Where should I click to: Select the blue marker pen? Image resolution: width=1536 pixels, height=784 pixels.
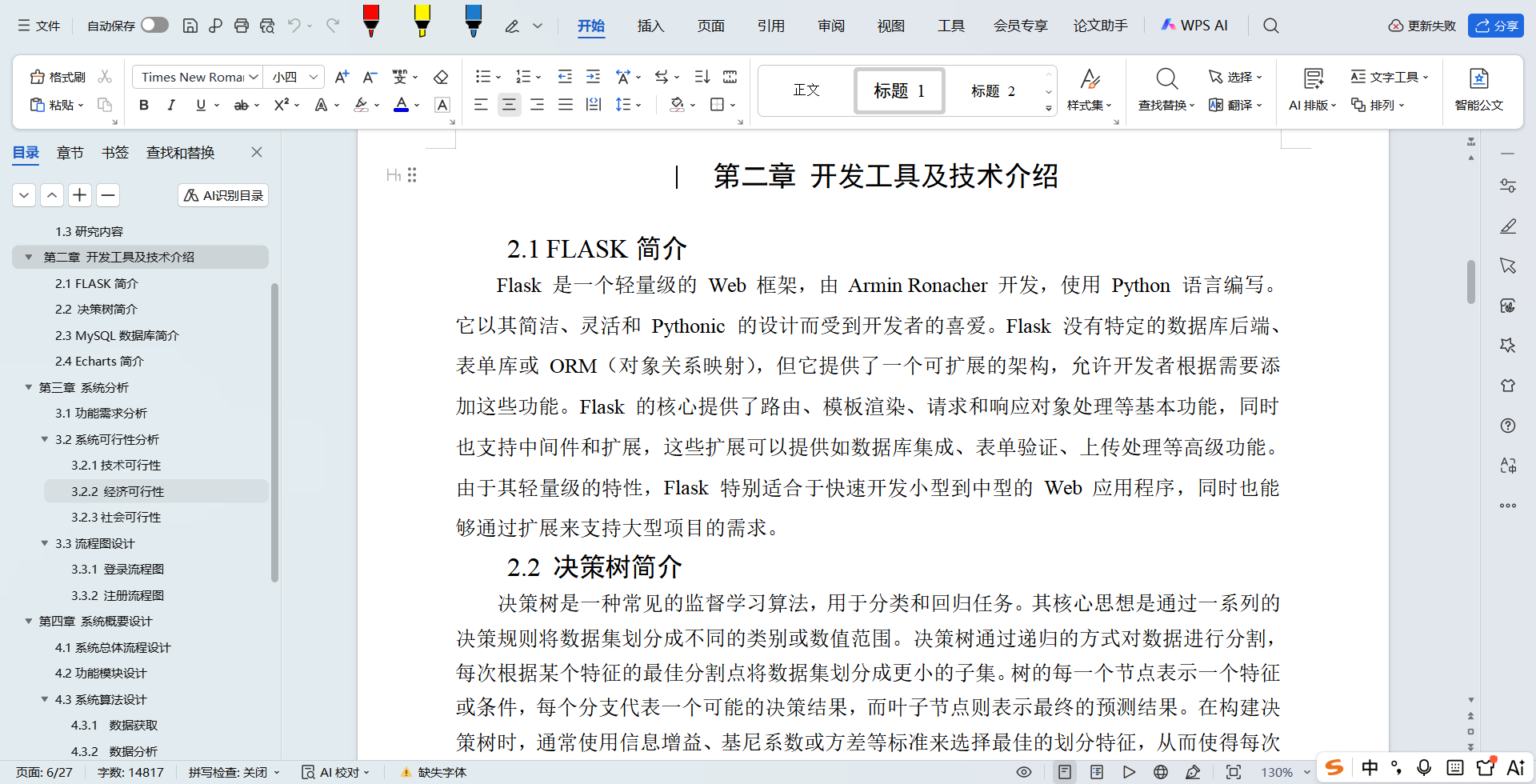pyautogui.click(x=473, y=21)
